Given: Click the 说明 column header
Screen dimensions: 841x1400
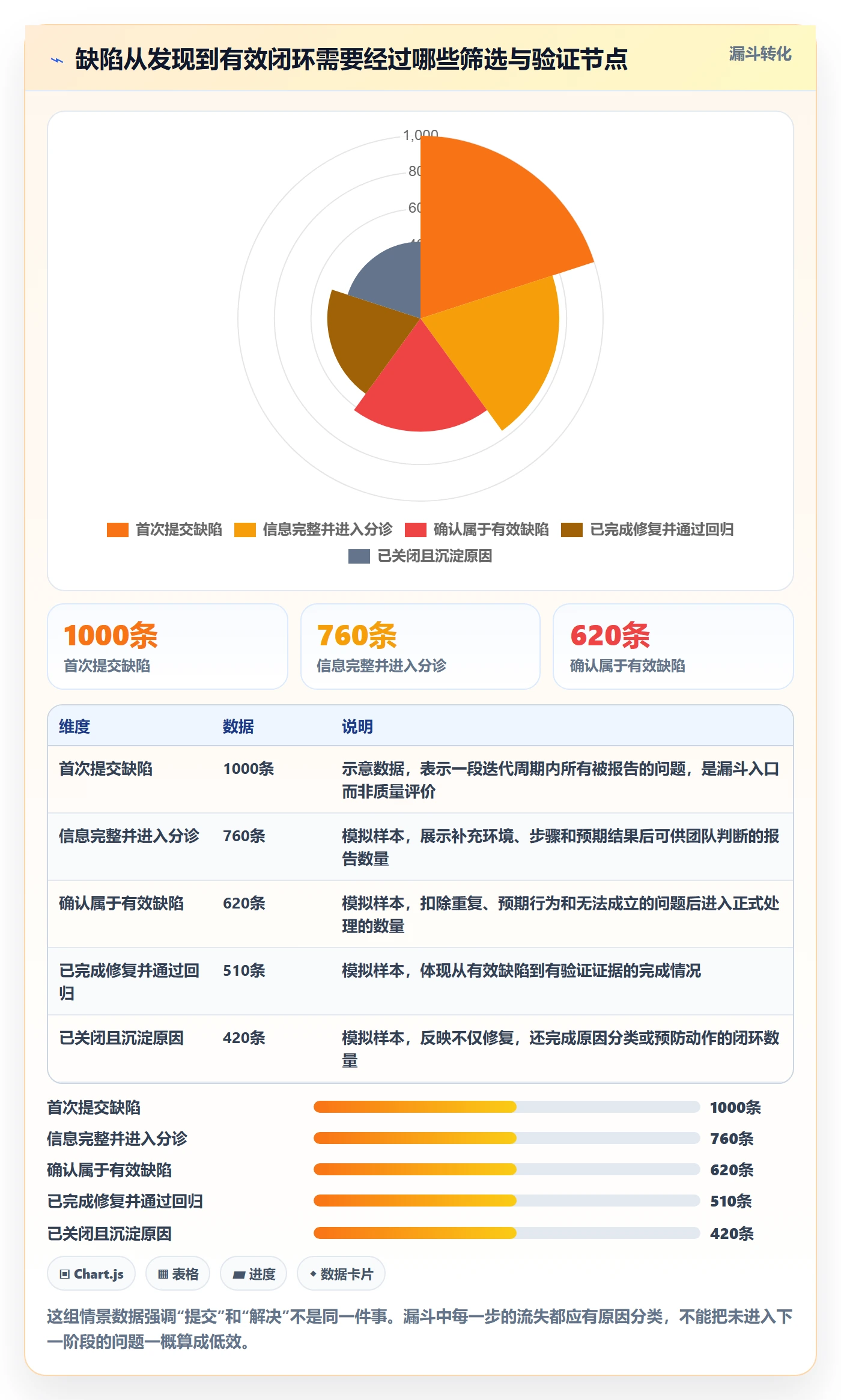Looking at the screenshot, I should 357,726.
